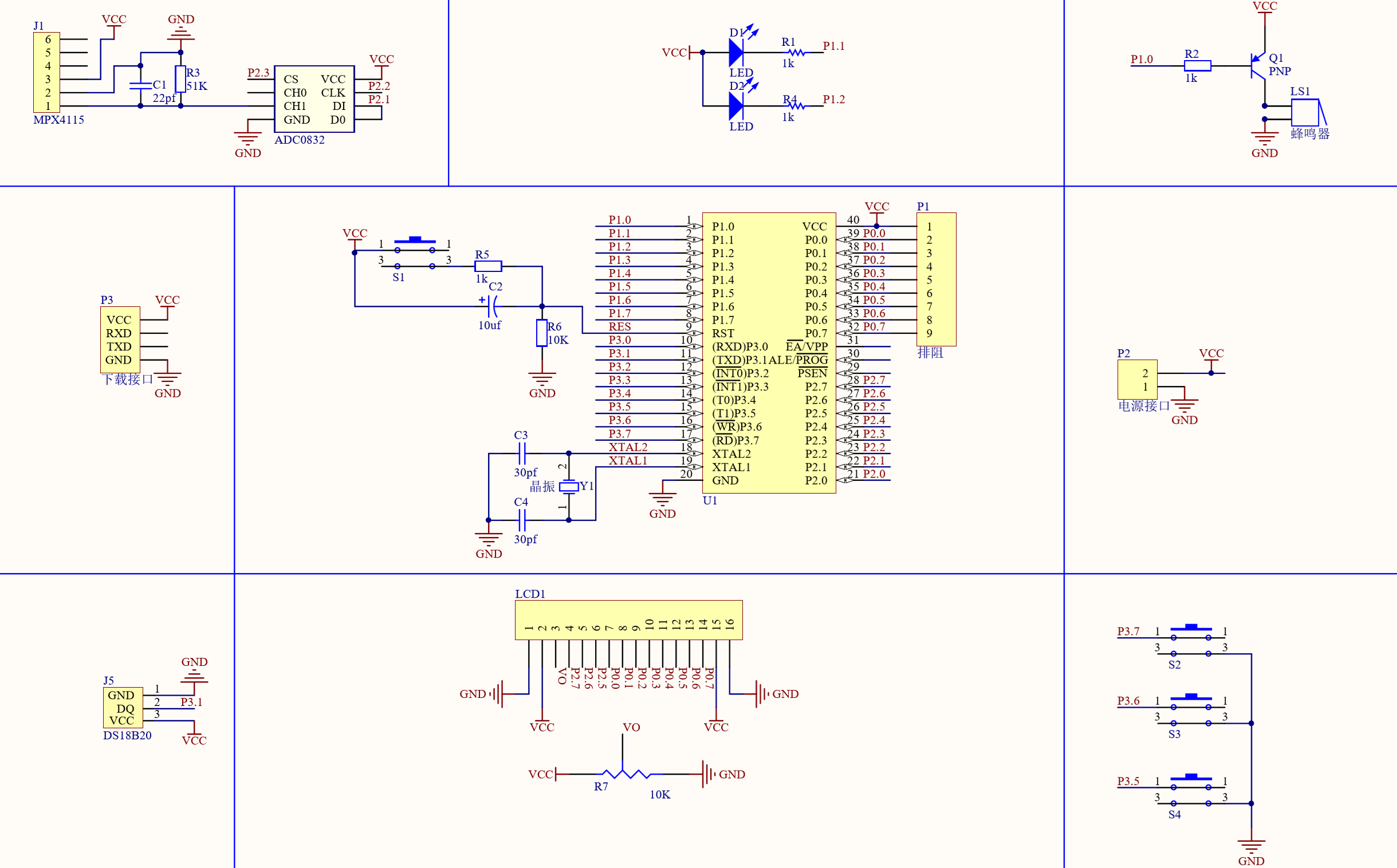
Task: Select the J5 DS18B20 connector
Action: click(123, 707)
